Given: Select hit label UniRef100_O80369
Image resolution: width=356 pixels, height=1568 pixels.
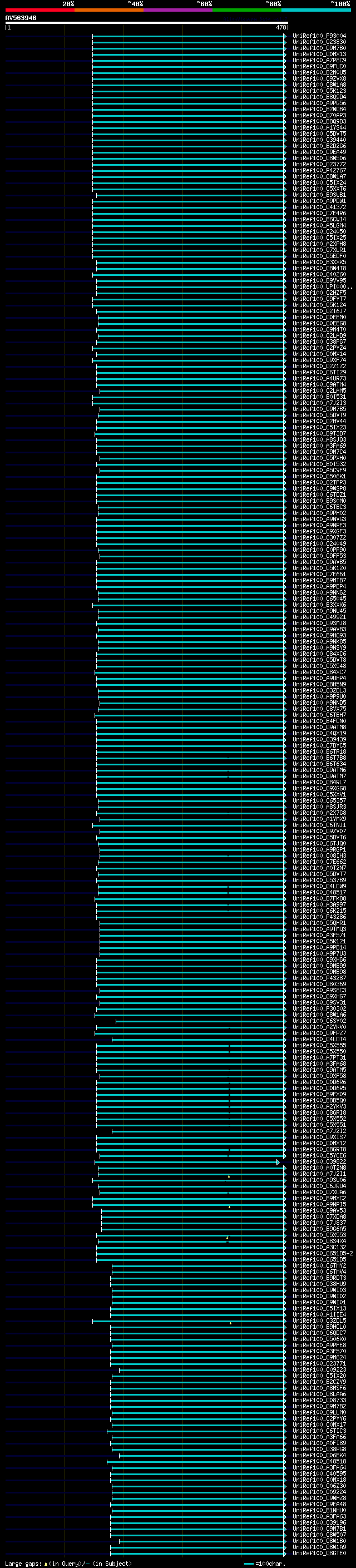Looking at the screenshot, I should (319, 985).
